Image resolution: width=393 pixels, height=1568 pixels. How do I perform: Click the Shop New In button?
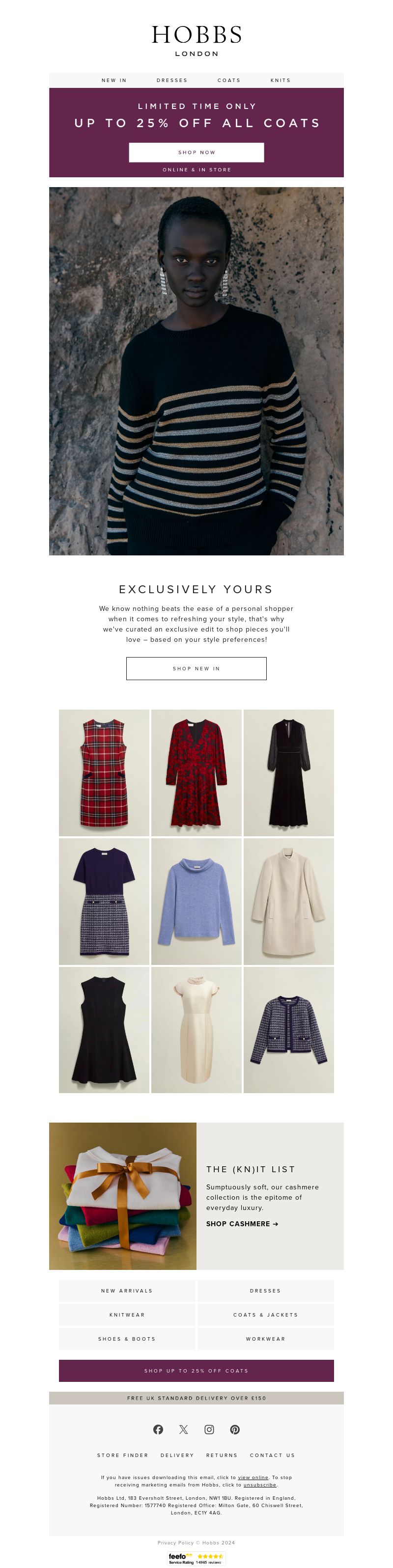pyautogui.click(x=196, y=668)
